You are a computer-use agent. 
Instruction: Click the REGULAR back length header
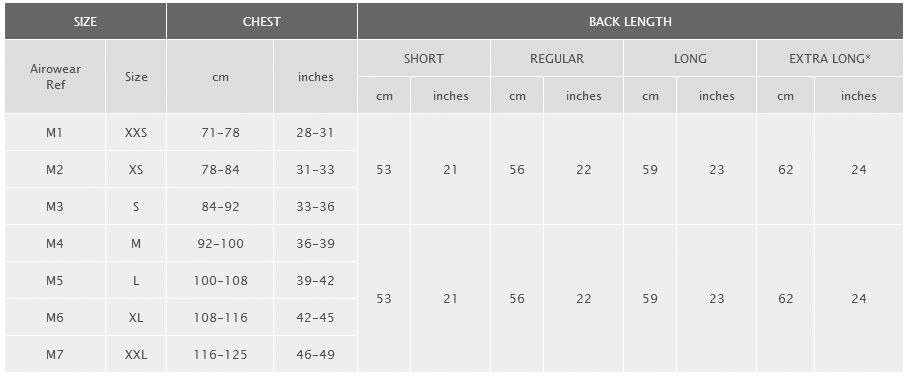click(x=557, y=58)
